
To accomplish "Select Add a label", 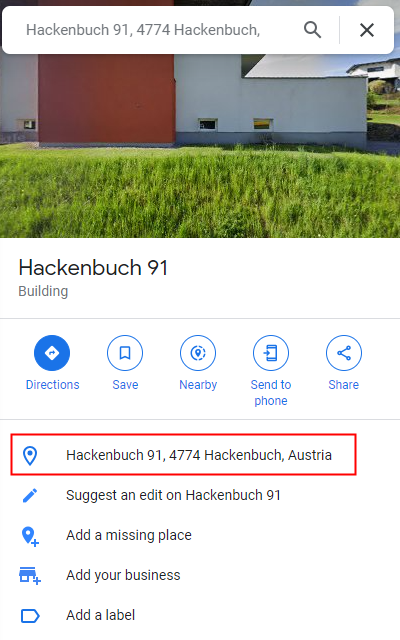I will pyautogui.click(x=100, y=615).
